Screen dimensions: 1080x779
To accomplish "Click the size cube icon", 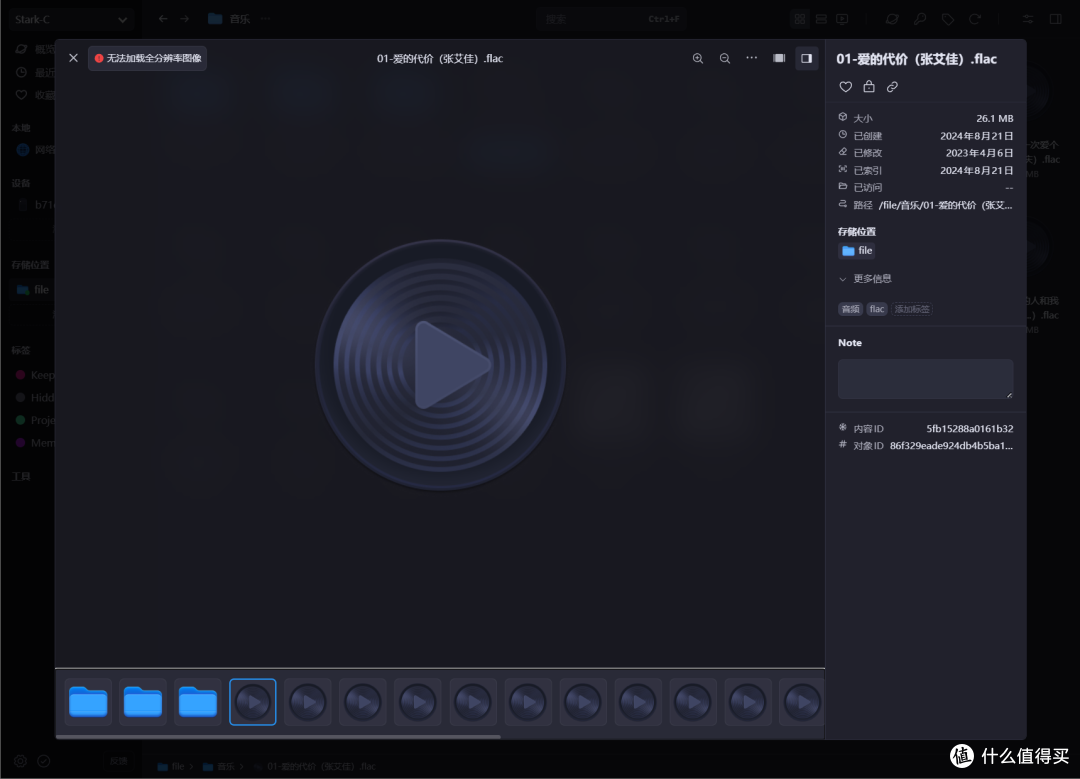I will pyautogui.click(x=842, y=117).
